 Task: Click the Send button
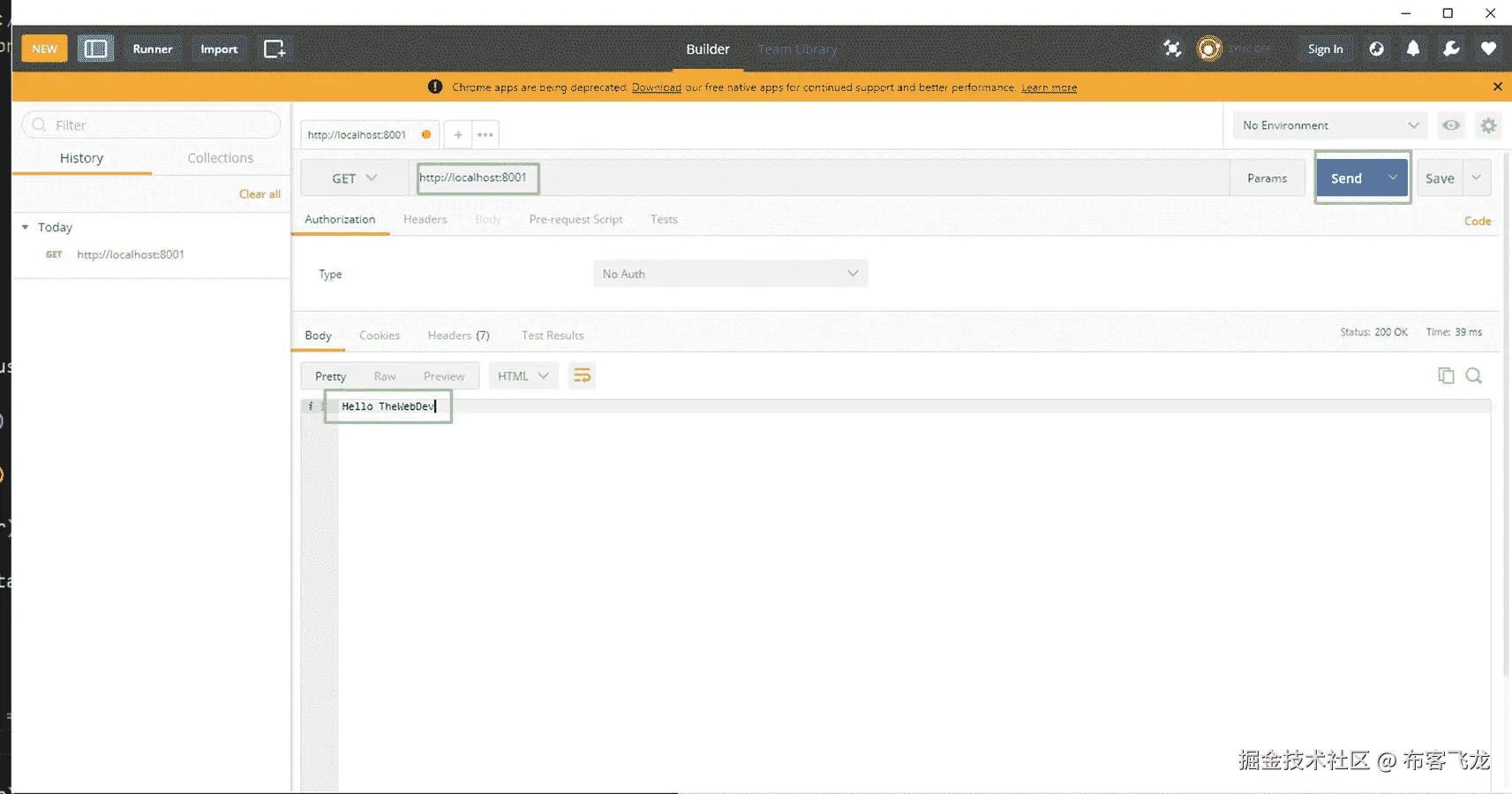1346,178
